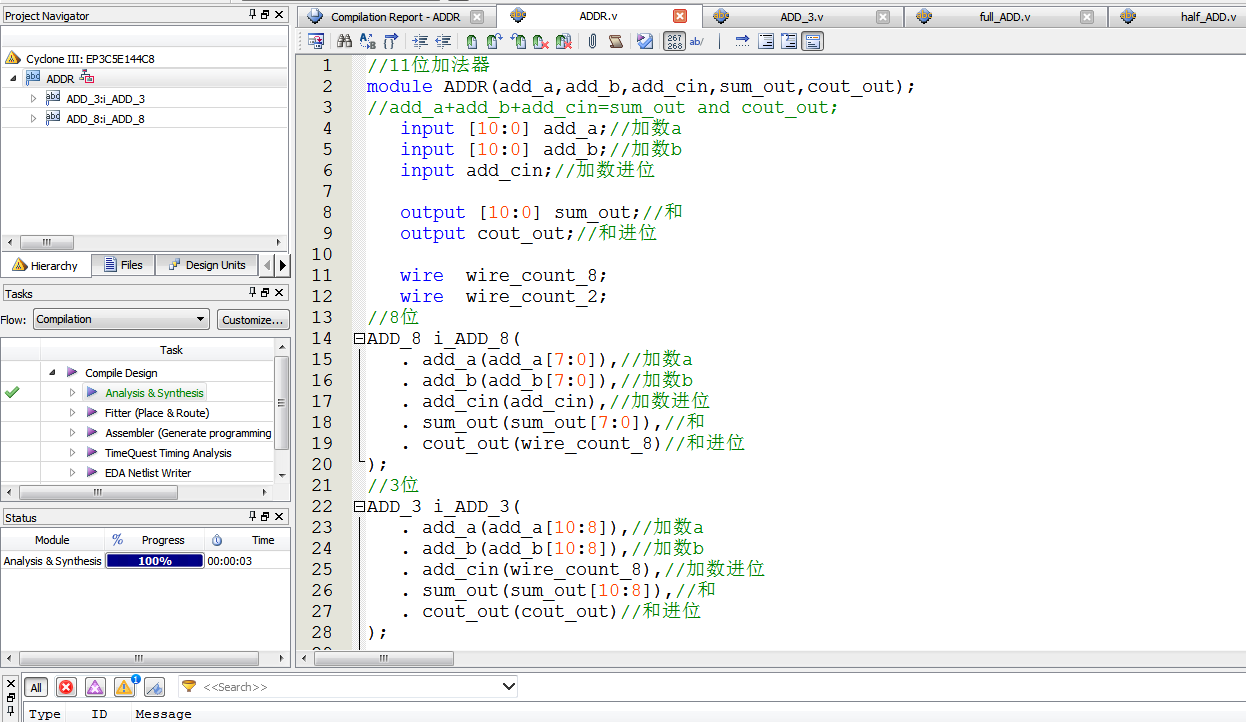
Task: Toggle a bookmark on the current line
Action: coord(471,41)
